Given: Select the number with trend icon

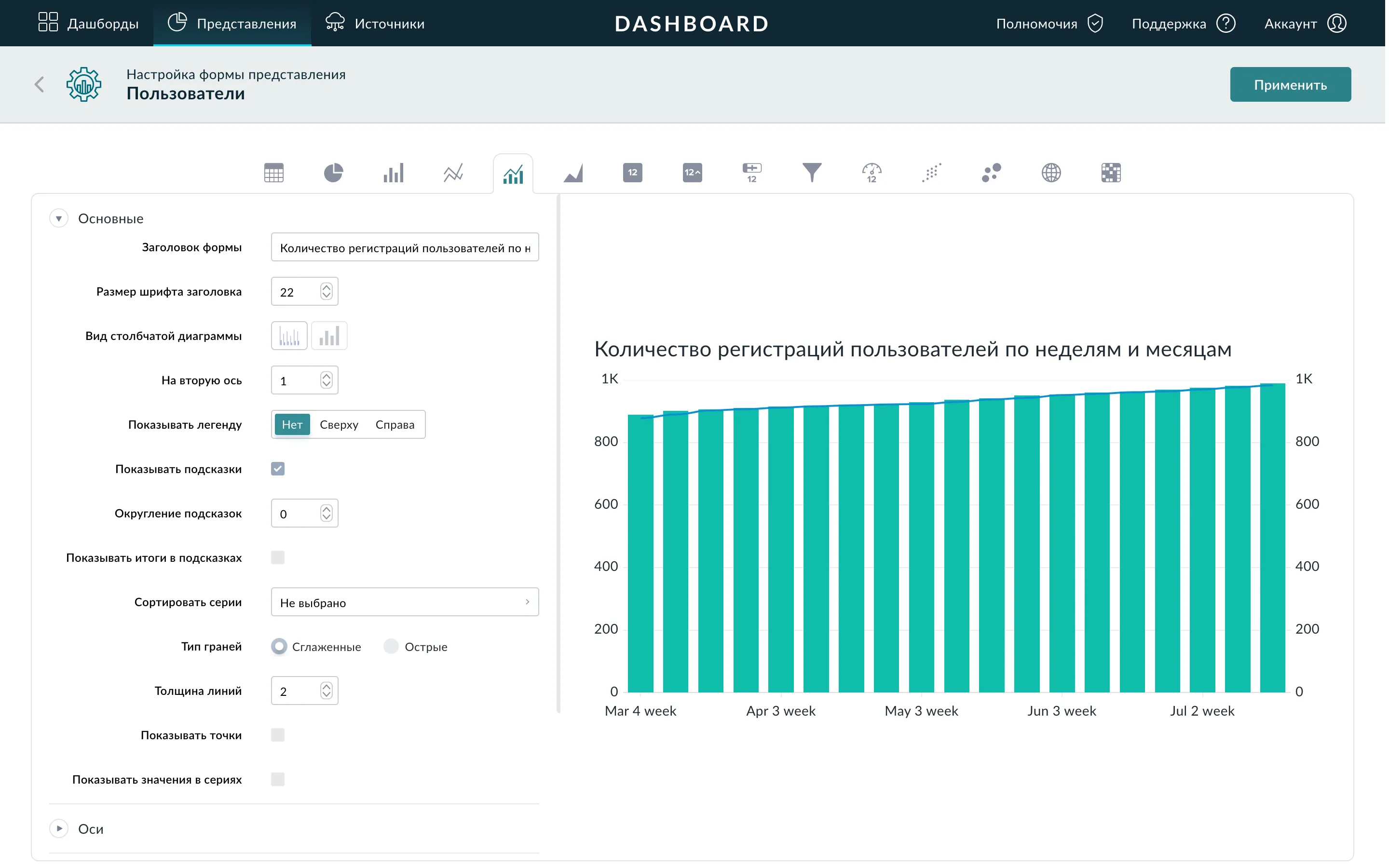Looking at the screenshot, I should click(692, 173).
